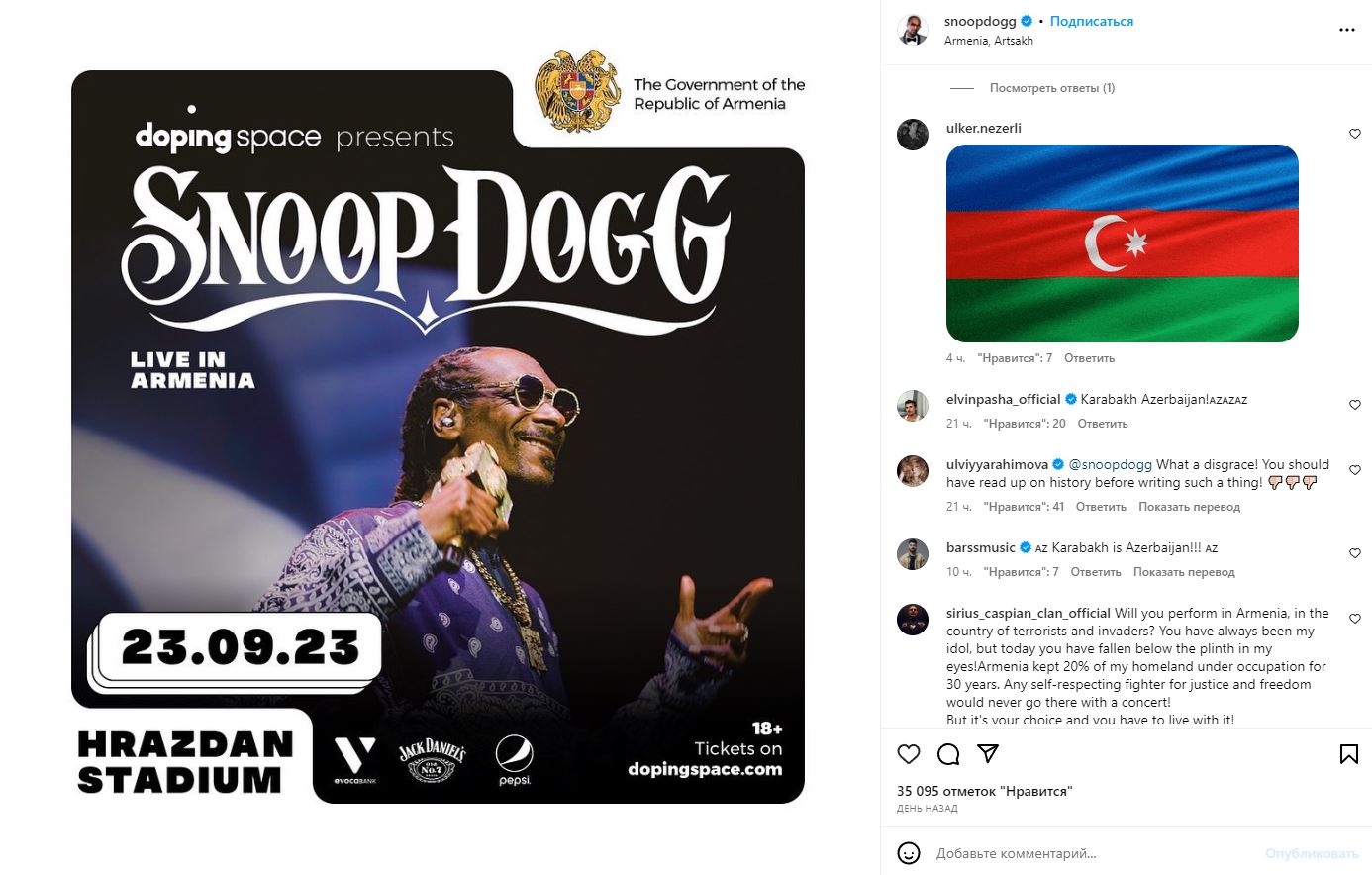Like sirius_caspian_clan_official's comment heart
This screenshot has width=1372, height=875.
(1355, 619)
